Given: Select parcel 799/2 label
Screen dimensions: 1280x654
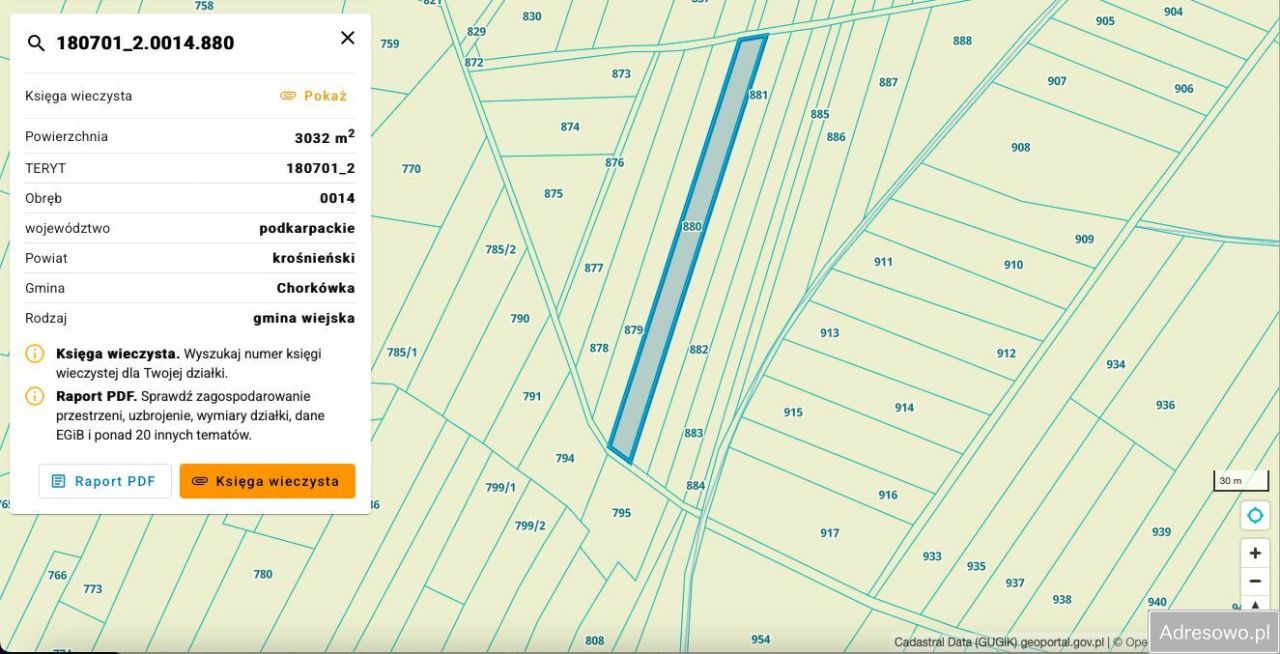Looking at the screenshot, I should 531,526.
